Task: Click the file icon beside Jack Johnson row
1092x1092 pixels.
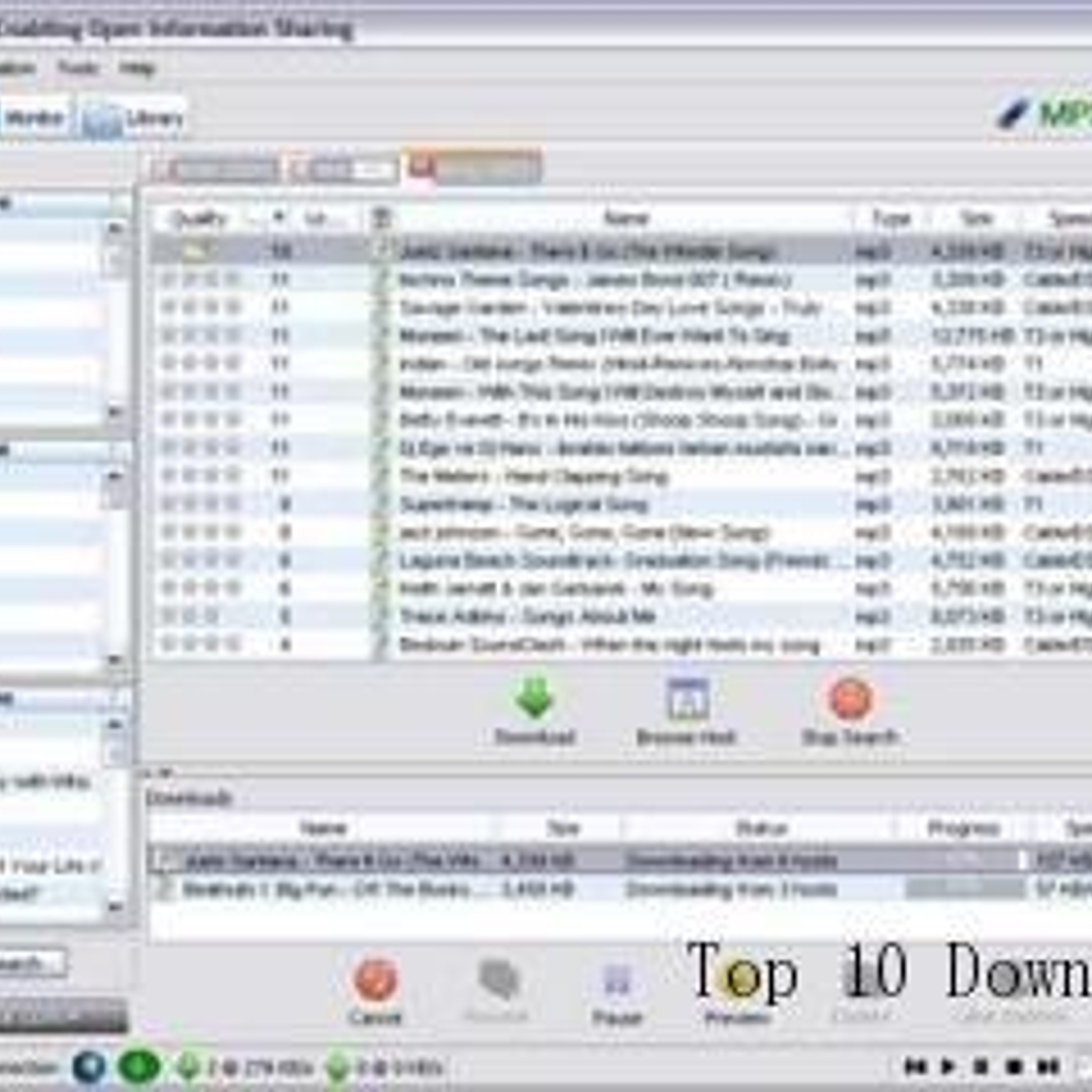Action: click(382, 532)
